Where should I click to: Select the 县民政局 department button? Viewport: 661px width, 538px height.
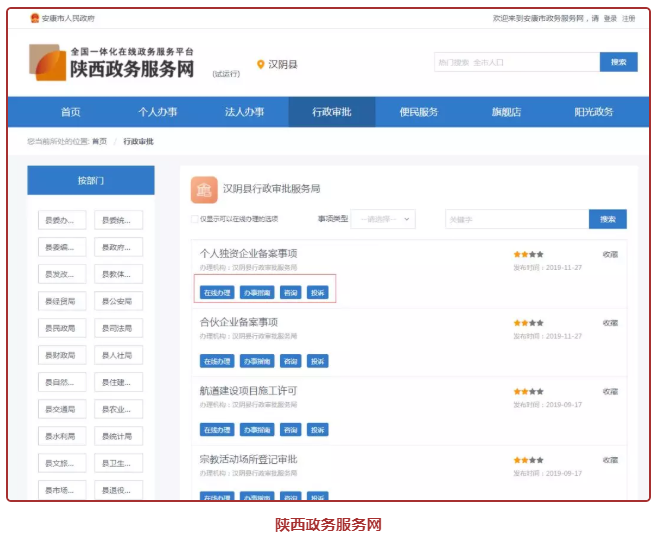click(x=62, y=328)
